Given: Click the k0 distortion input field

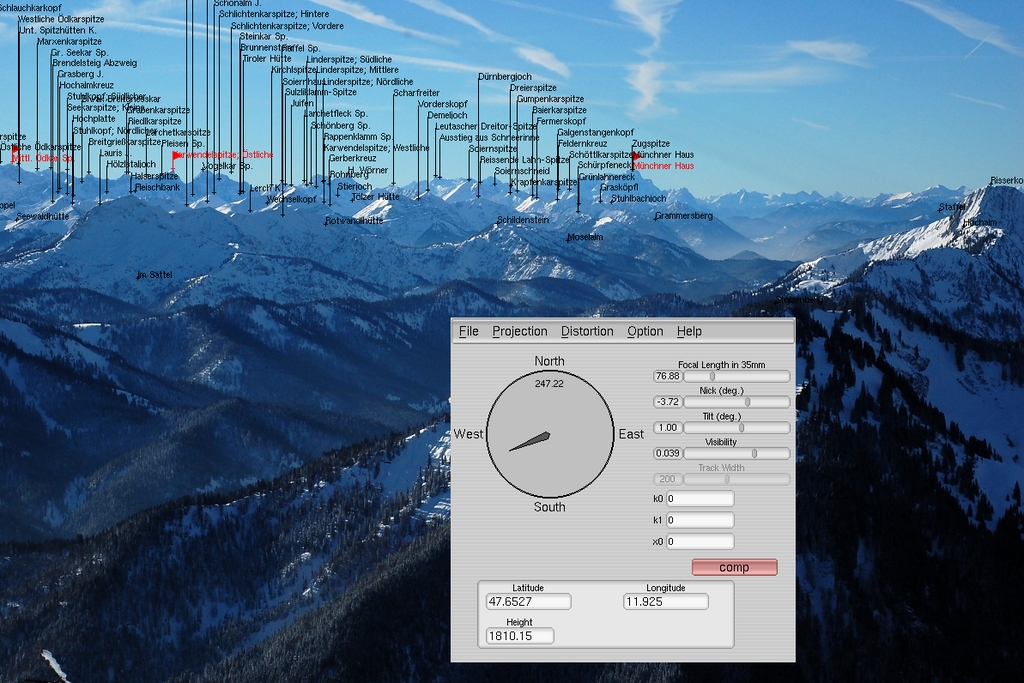Looking at the screenshot, I should [700, 499].
